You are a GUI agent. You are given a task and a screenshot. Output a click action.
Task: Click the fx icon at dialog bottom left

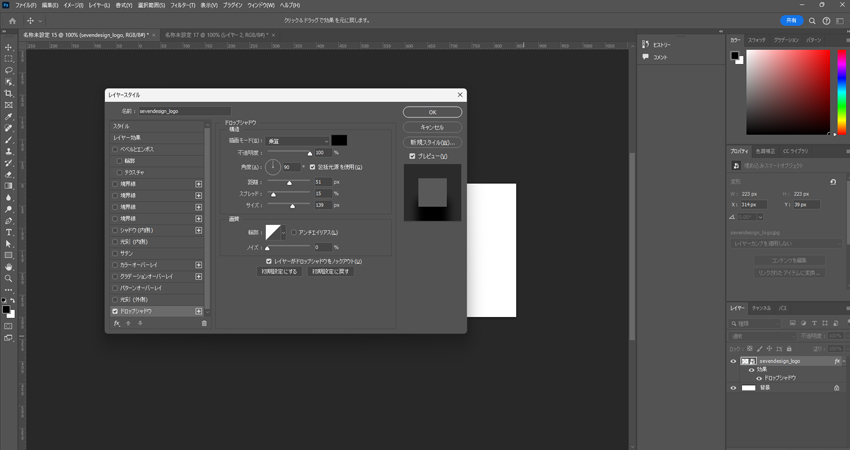(x=117, y=323)
